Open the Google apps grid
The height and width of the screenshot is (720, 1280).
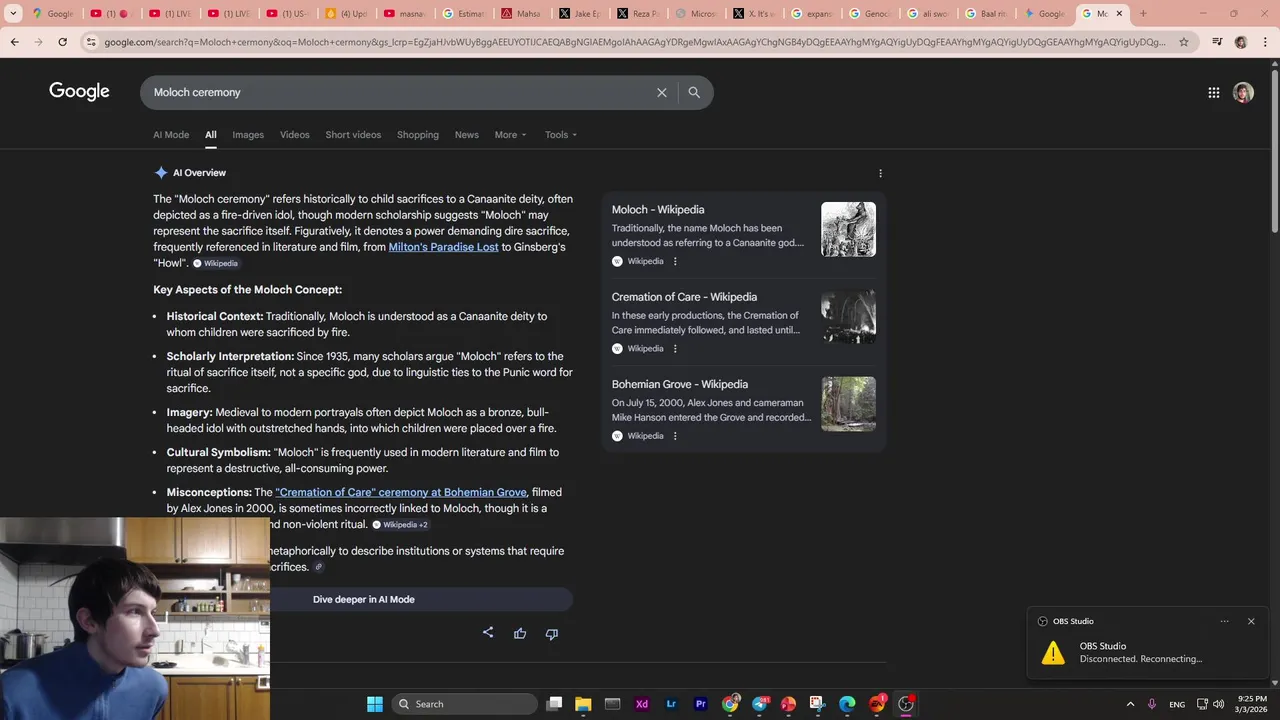coord(1214,92)
